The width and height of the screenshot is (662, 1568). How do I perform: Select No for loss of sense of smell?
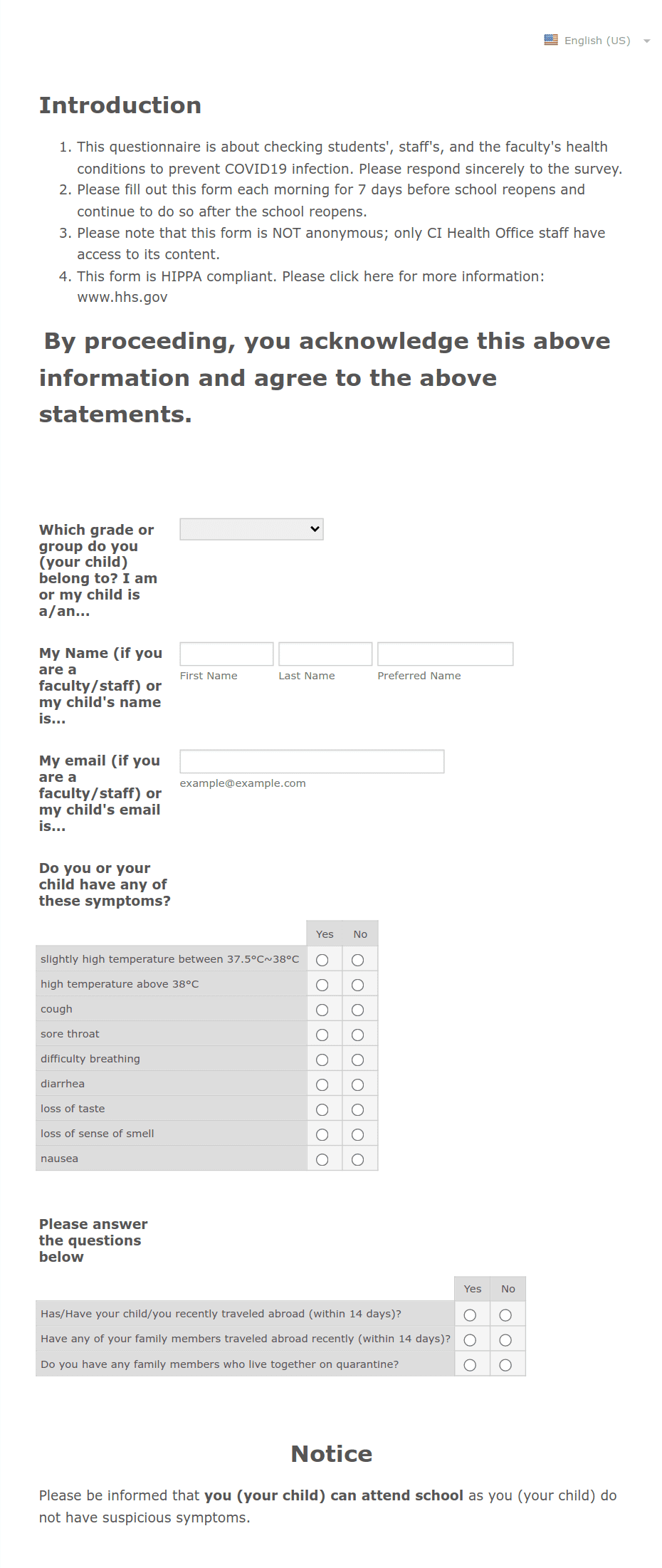click(x=358, y=1134)
